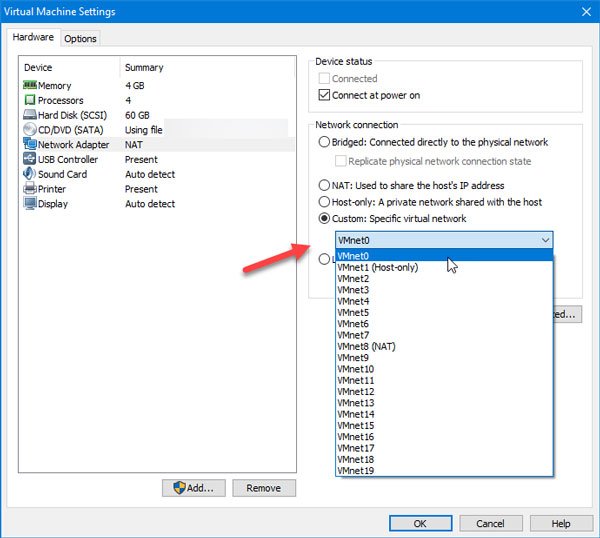
Task: Pick VMnet7 in the network list
Action: point(444,335)
